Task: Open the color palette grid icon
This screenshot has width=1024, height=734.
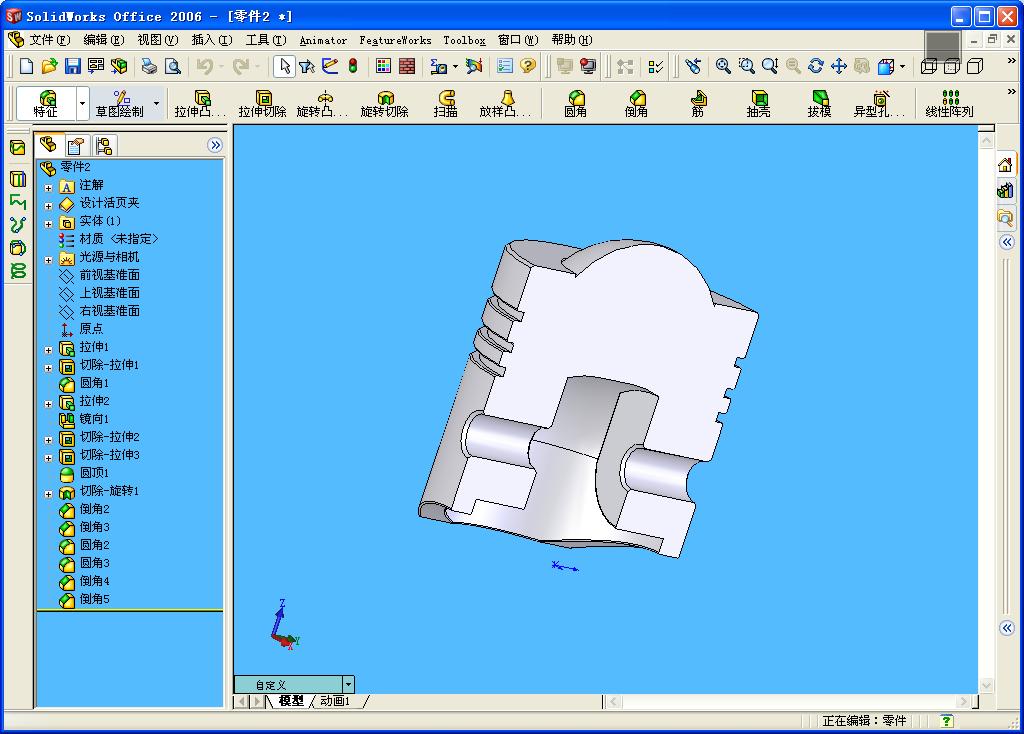Action: click(x=383, y=66)
